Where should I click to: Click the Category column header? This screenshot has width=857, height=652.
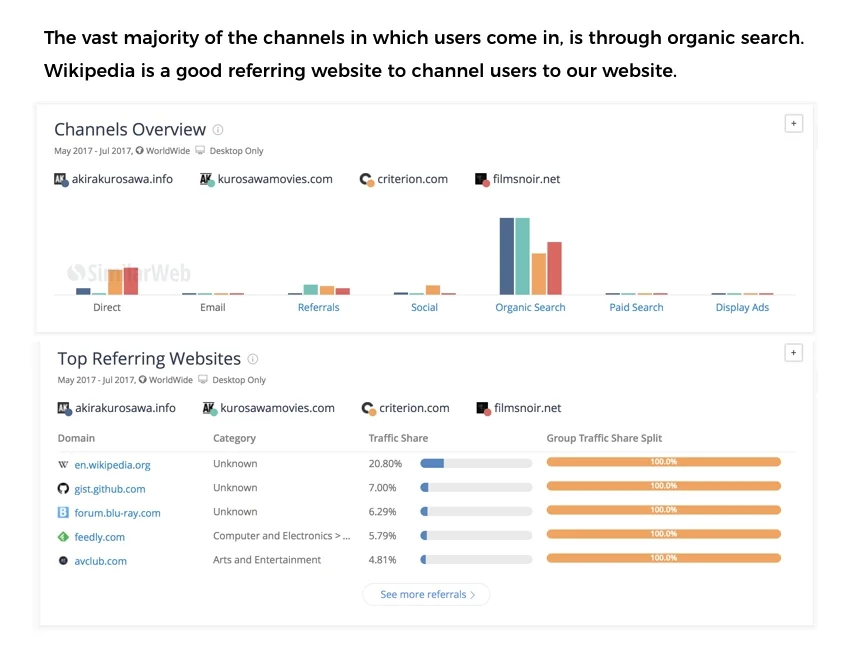(234, 438)
